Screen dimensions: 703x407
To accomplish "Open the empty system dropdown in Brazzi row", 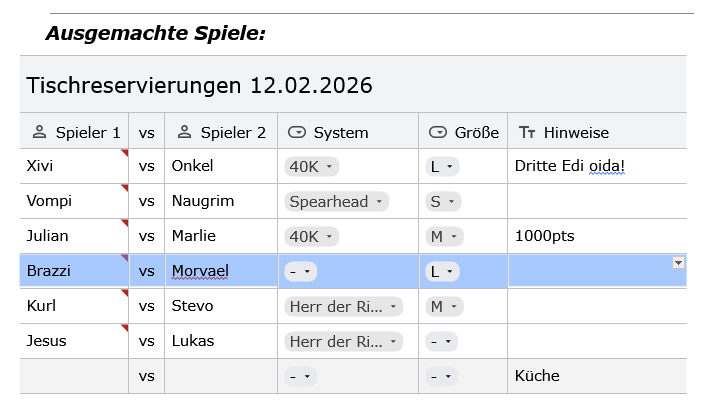I will 300,271.
